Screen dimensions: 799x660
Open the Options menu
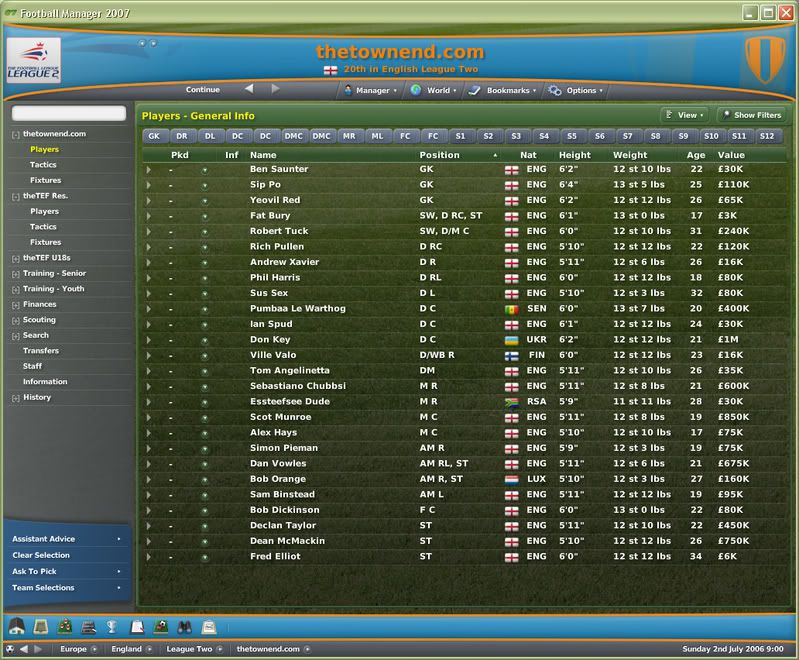(576, 90)
